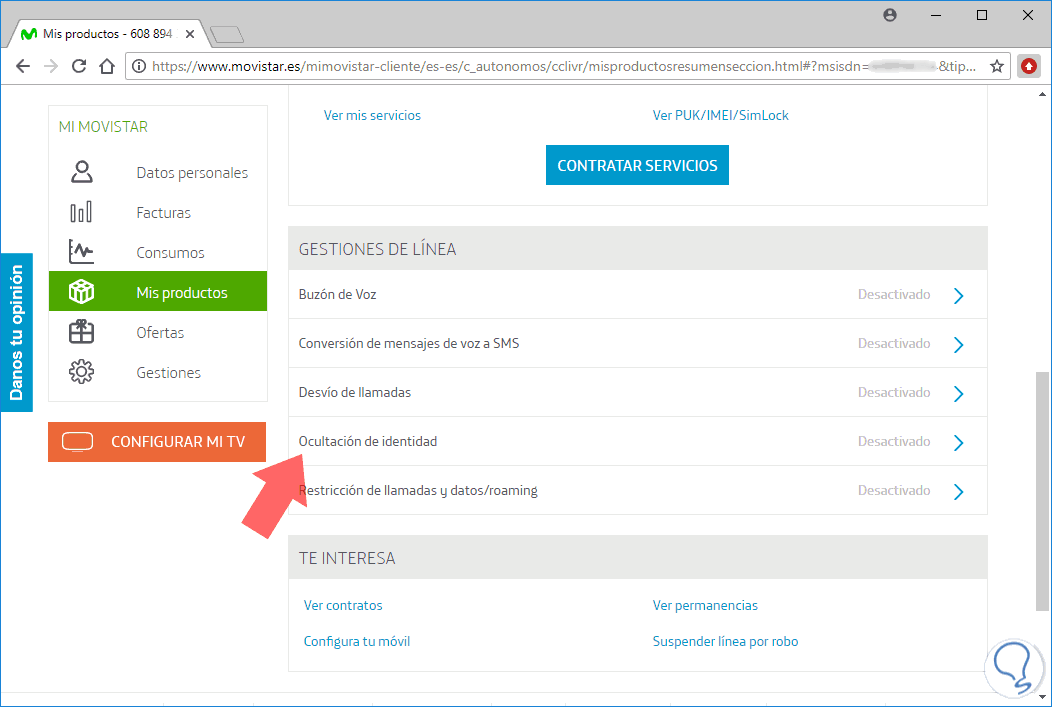The width and height of the screenshot is (1052, 707).
Task: Click the Gestiones gear icon
Action: (x=82, y=372)
